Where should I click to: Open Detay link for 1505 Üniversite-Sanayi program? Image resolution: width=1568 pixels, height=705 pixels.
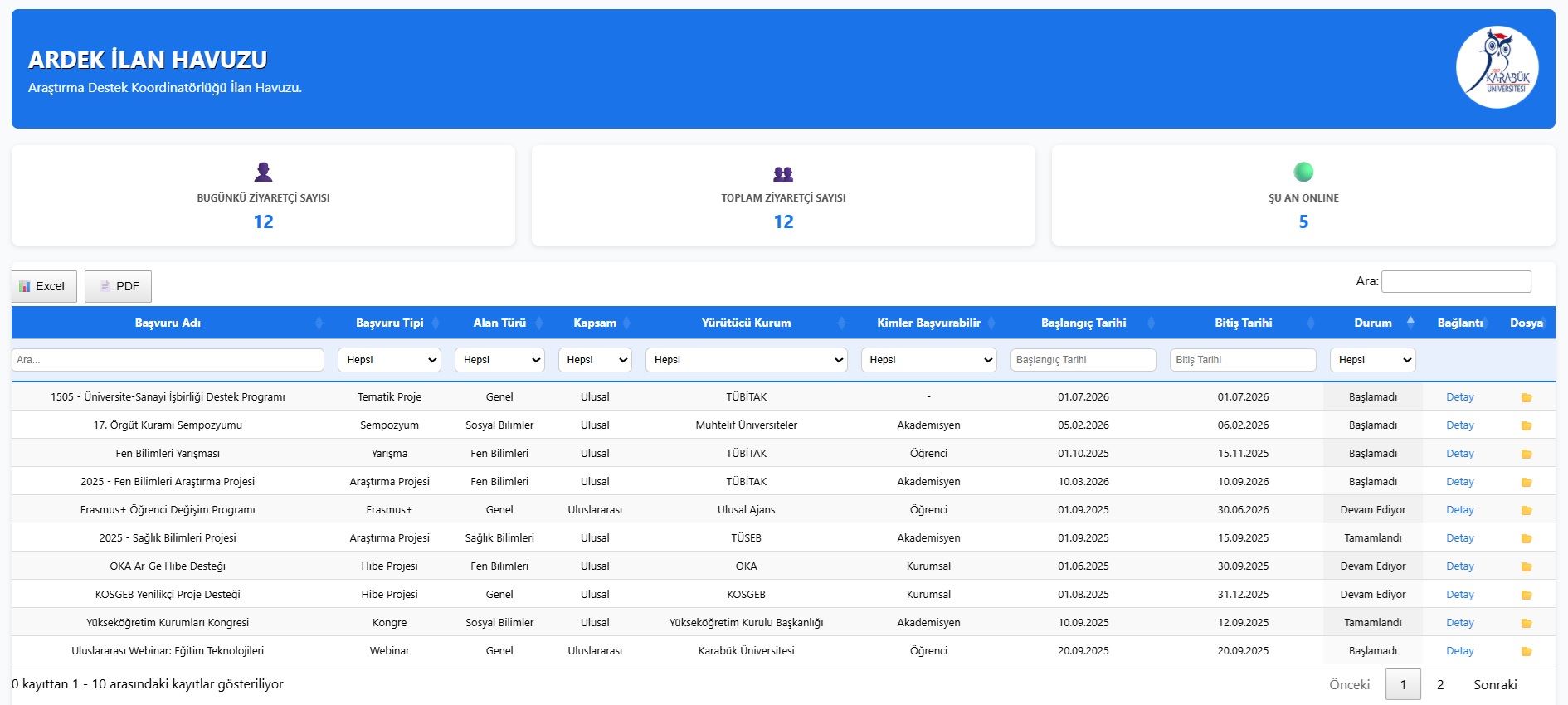pos(1459,397)
